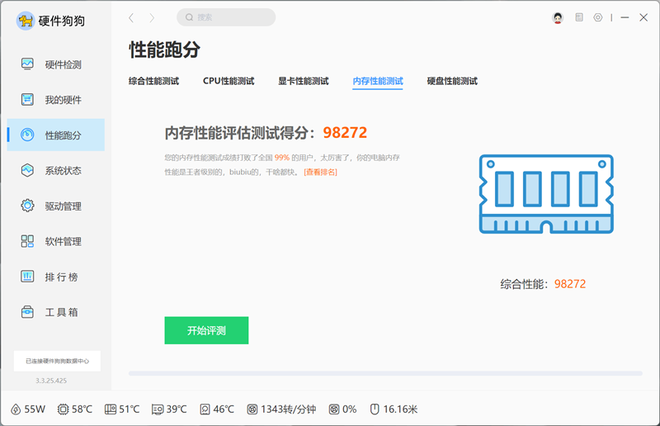Click the back navigation arrow

(x=132, y=18)
